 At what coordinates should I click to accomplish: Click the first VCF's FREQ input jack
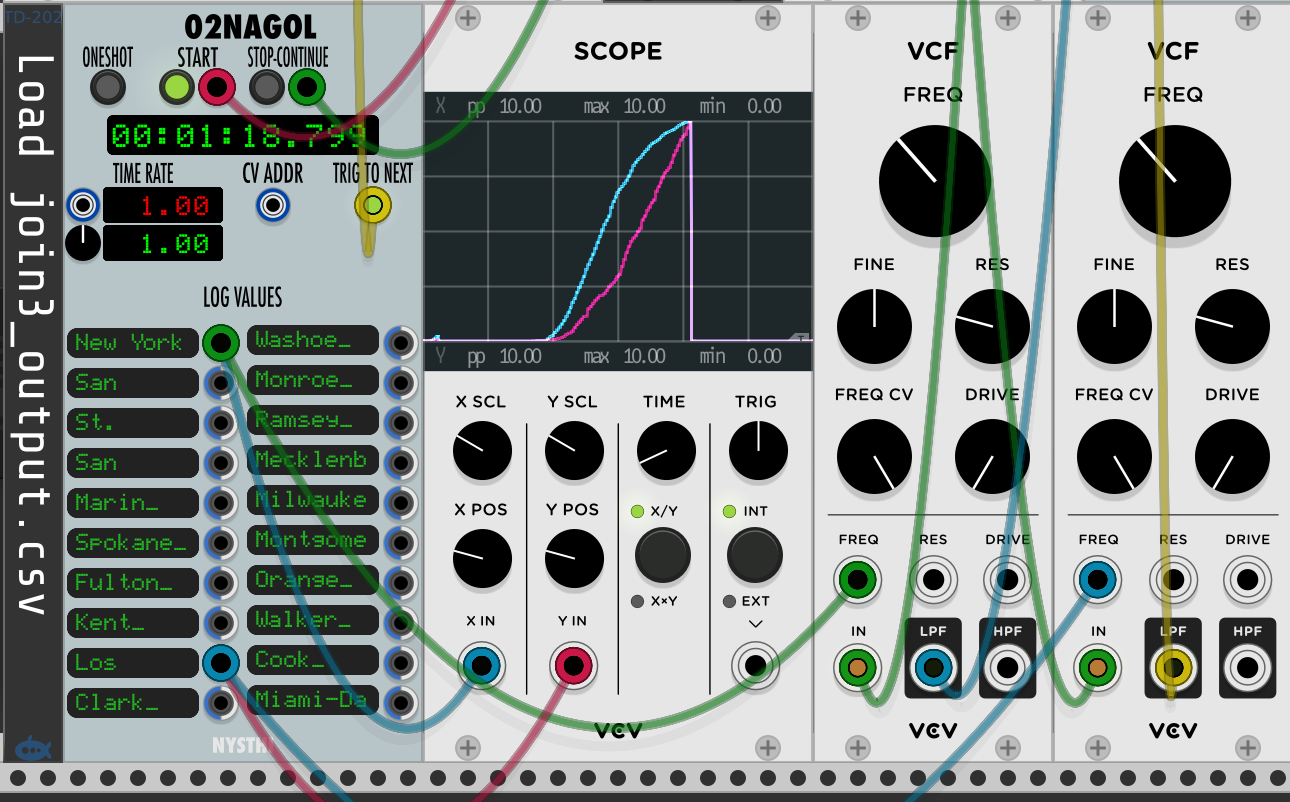[858, 579]
